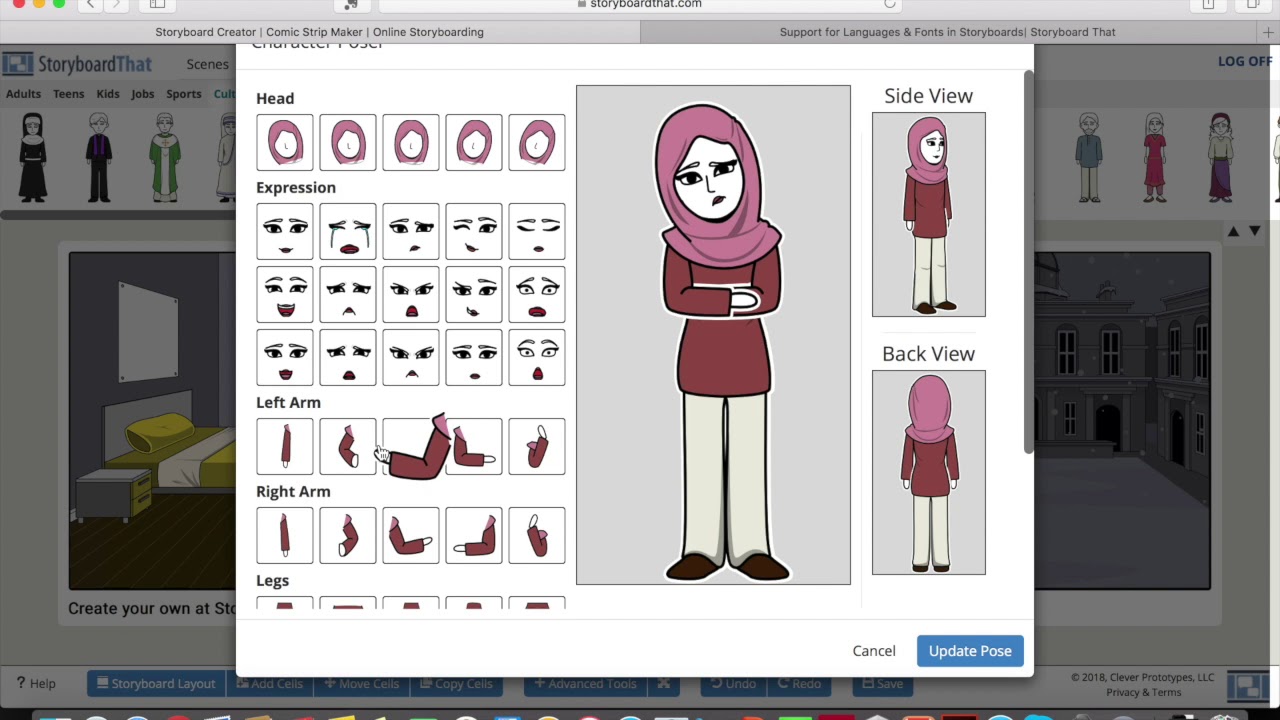
Task: Choose the winking expression
Action: (474, 231)
